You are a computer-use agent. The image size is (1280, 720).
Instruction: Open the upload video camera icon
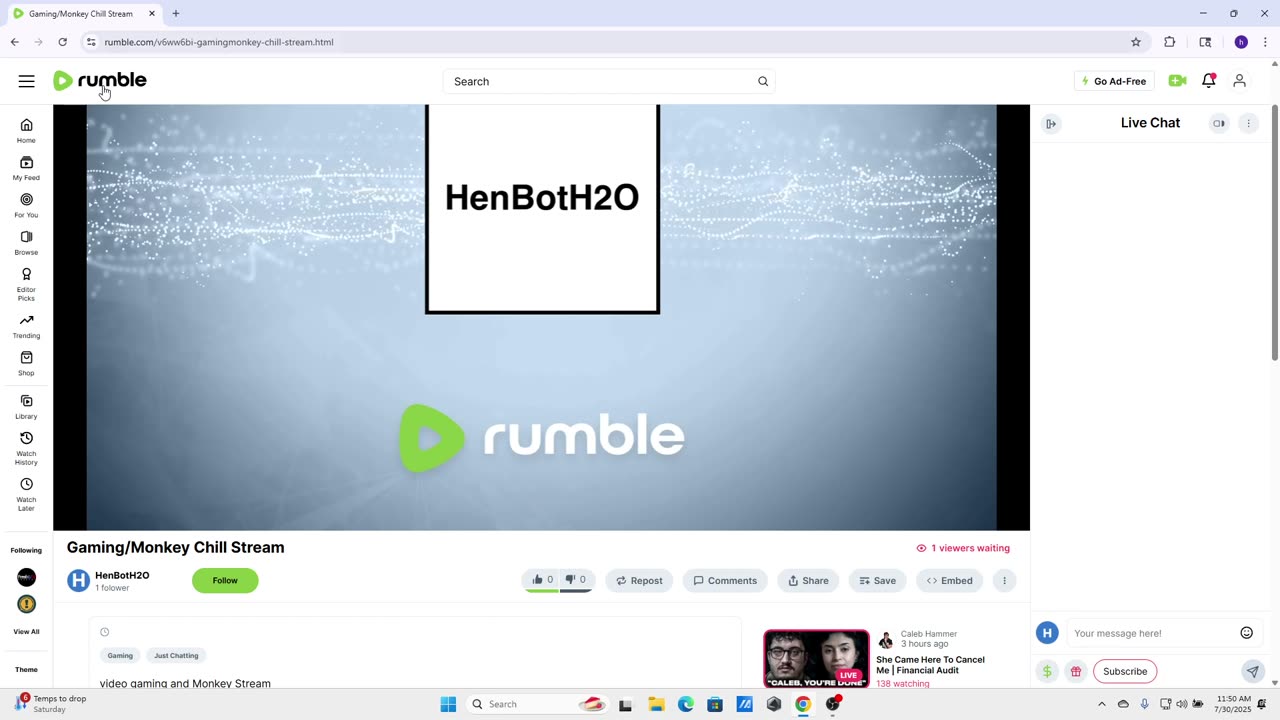pos(1177,81)
